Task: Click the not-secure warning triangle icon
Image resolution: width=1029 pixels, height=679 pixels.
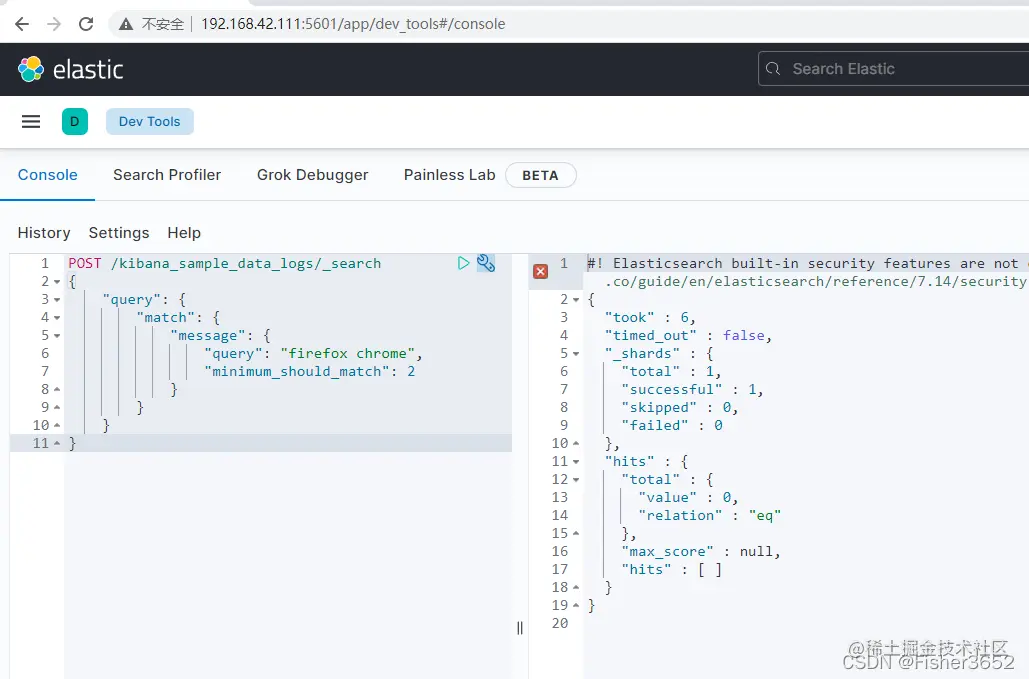Action: (x=126, y=24)
